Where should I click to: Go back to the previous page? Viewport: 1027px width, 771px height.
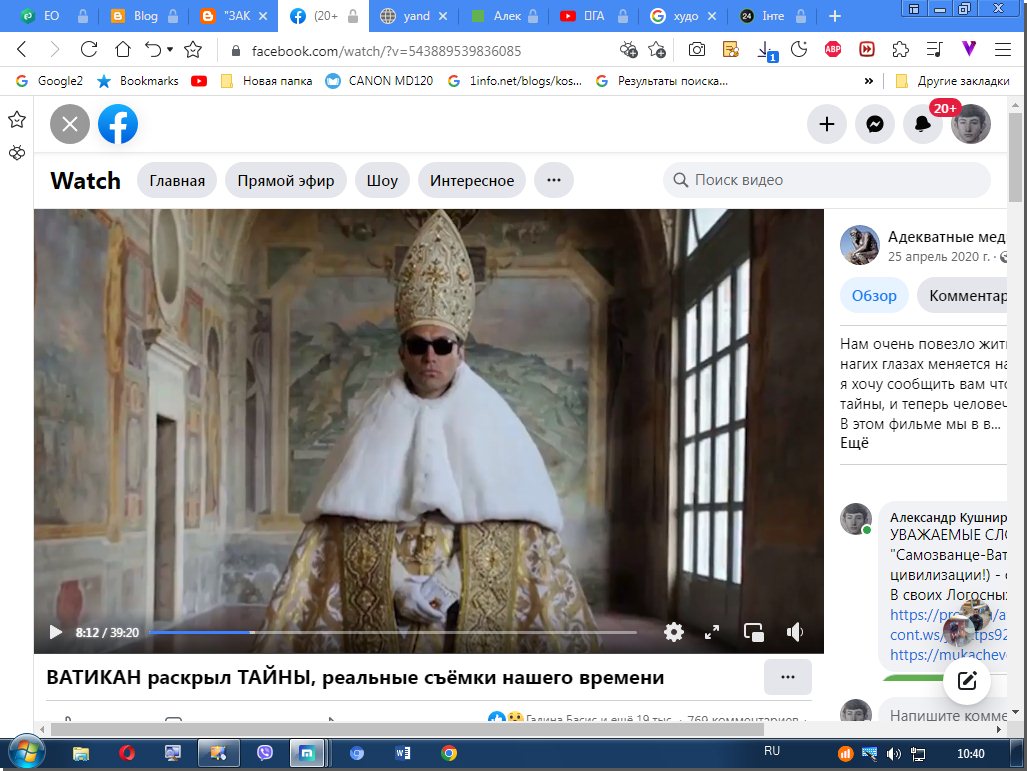(22, 50)
